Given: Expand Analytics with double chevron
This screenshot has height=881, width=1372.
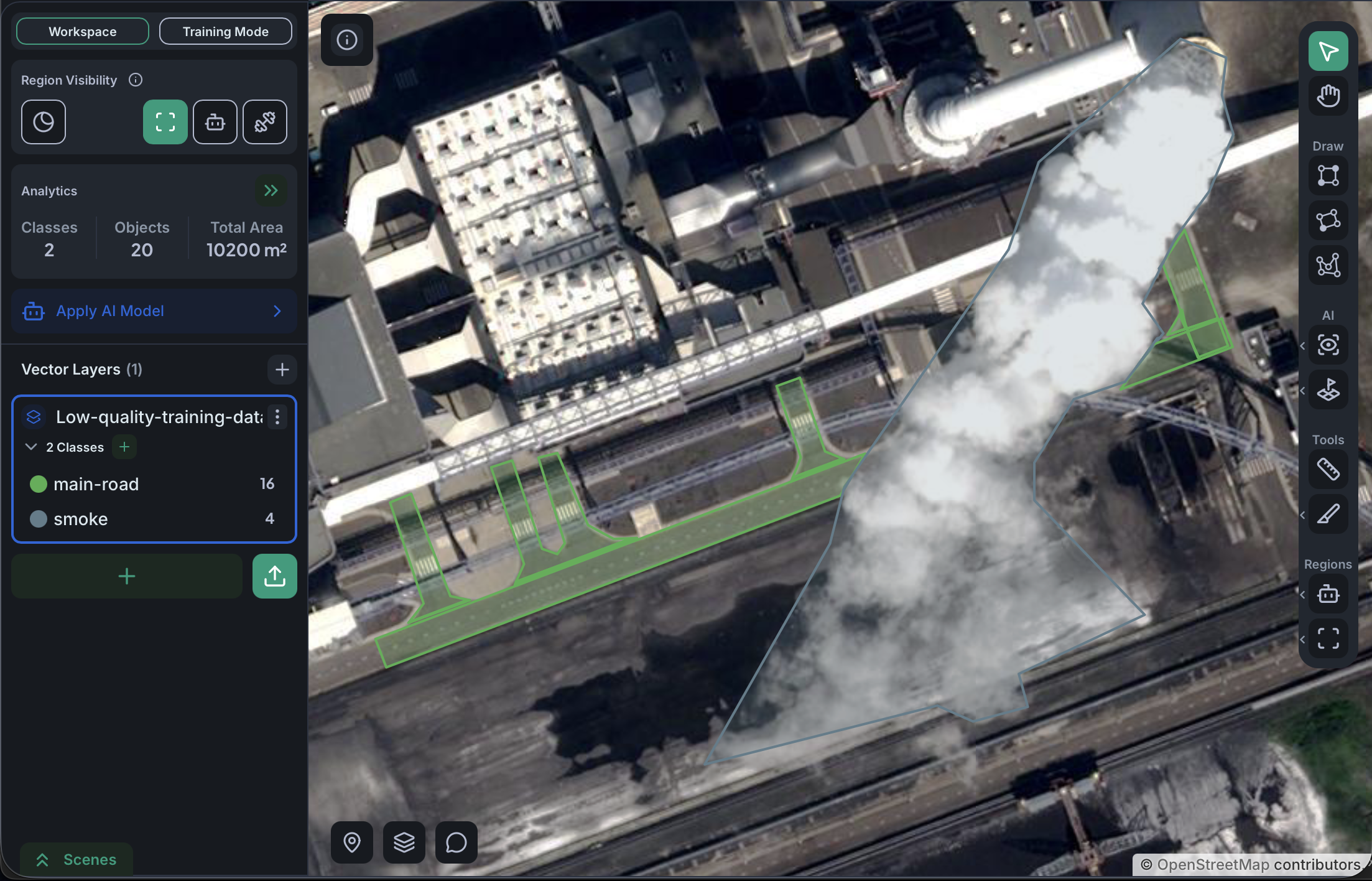Looking at the screenshot, I should click(x=271, y=190).
